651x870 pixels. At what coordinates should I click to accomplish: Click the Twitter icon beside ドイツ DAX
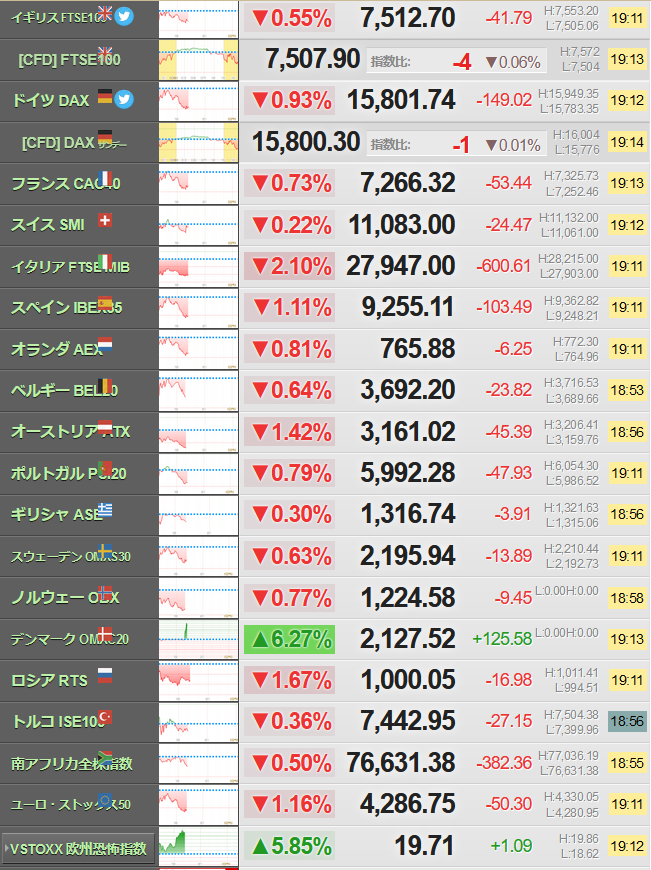click(124, 99)
